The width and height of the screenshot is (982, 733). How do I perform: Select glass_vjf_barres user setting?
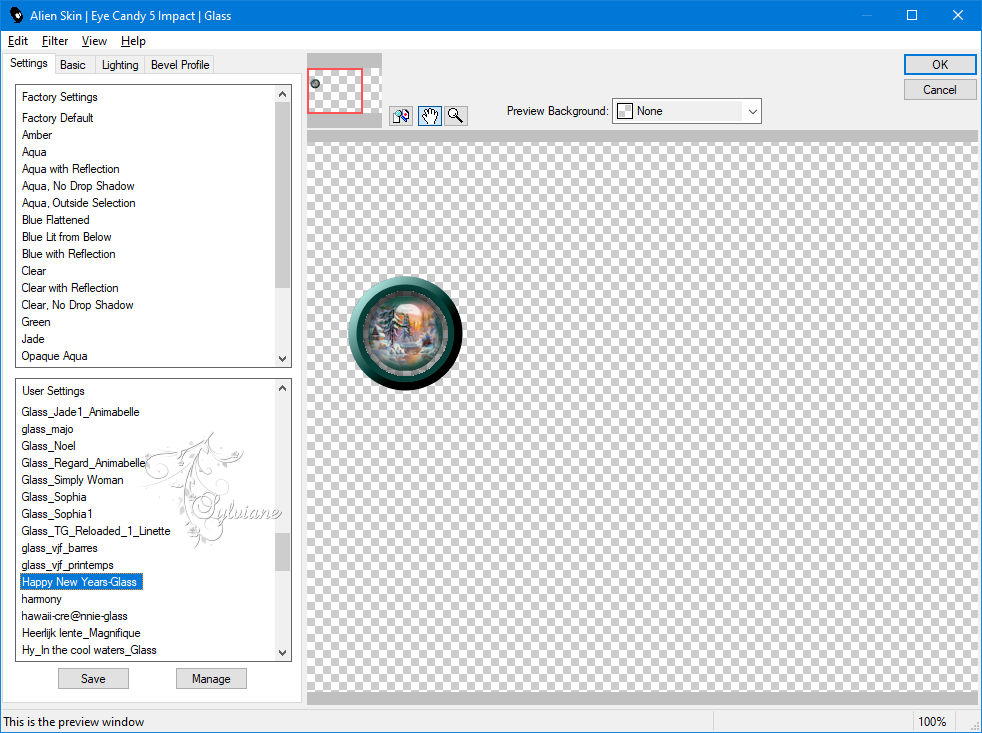click(59, 548)
